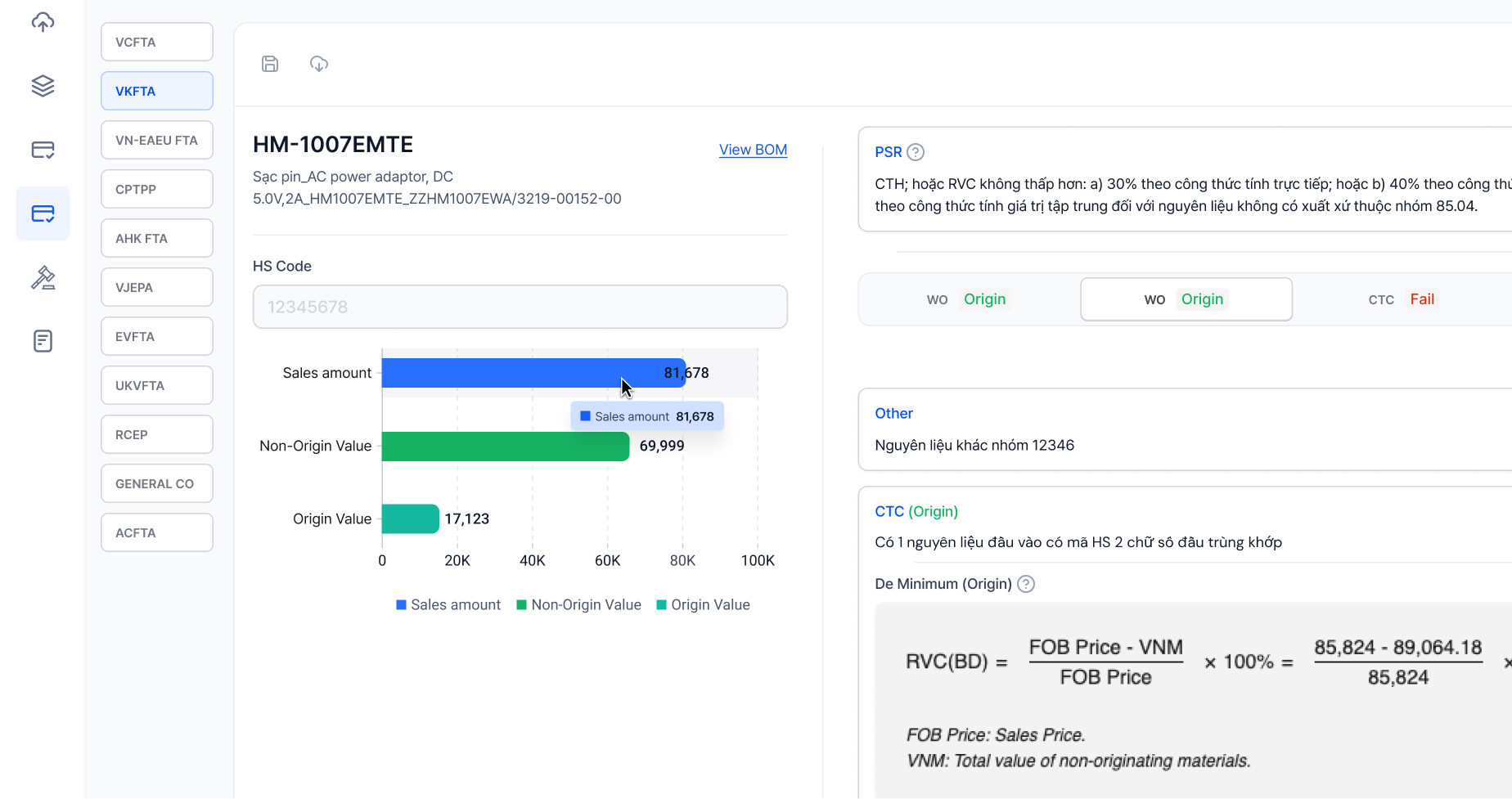Image resolution: width=1512 pixels, height=799 pixels.
Task: Click the gavel icon in sidebar
Action: coord(43,278)
